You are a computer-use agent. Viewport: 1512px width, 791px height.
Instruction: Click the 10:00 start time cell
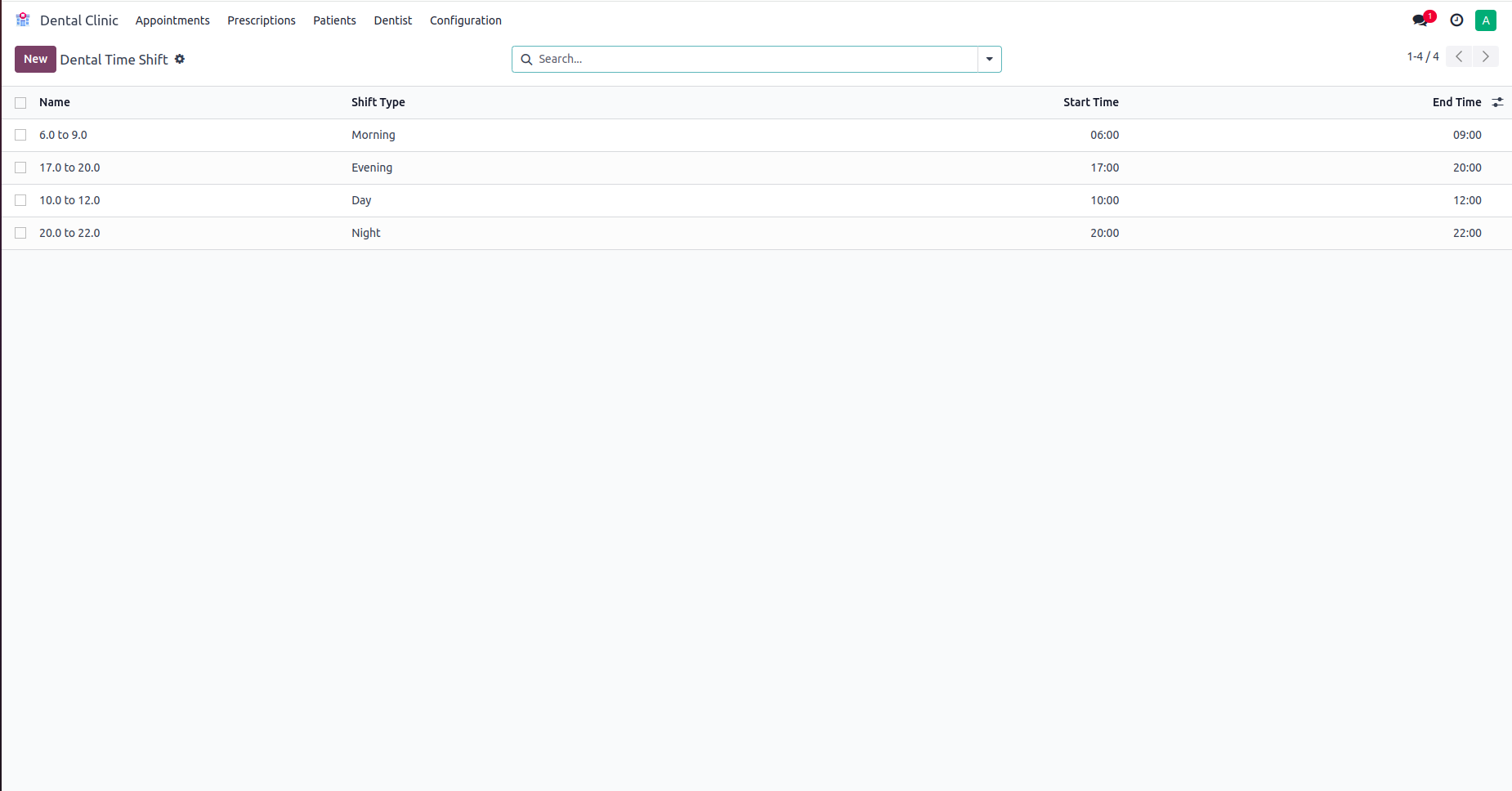tap(1104, 200)
